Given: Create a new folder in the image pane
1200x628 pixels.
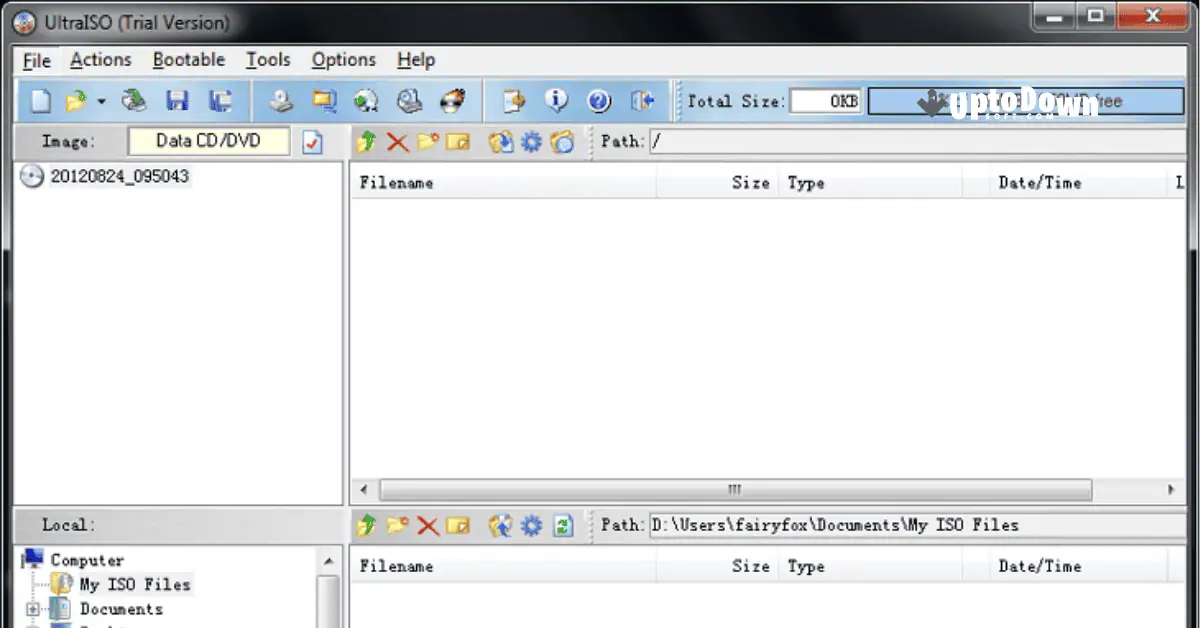Looking at the screenshot, I should [x=427, y=141].
